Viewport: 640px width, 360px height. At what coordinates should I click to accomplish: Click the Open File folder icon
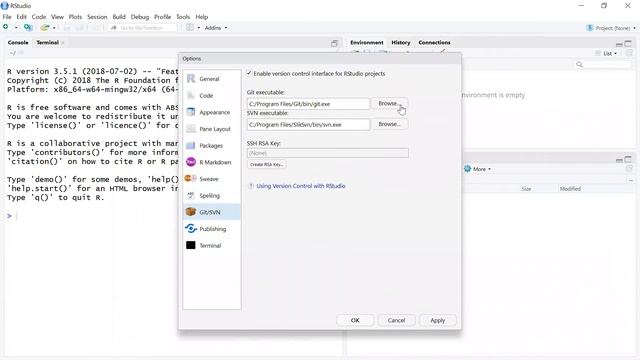pyautogui.click(x=44, y=27)
